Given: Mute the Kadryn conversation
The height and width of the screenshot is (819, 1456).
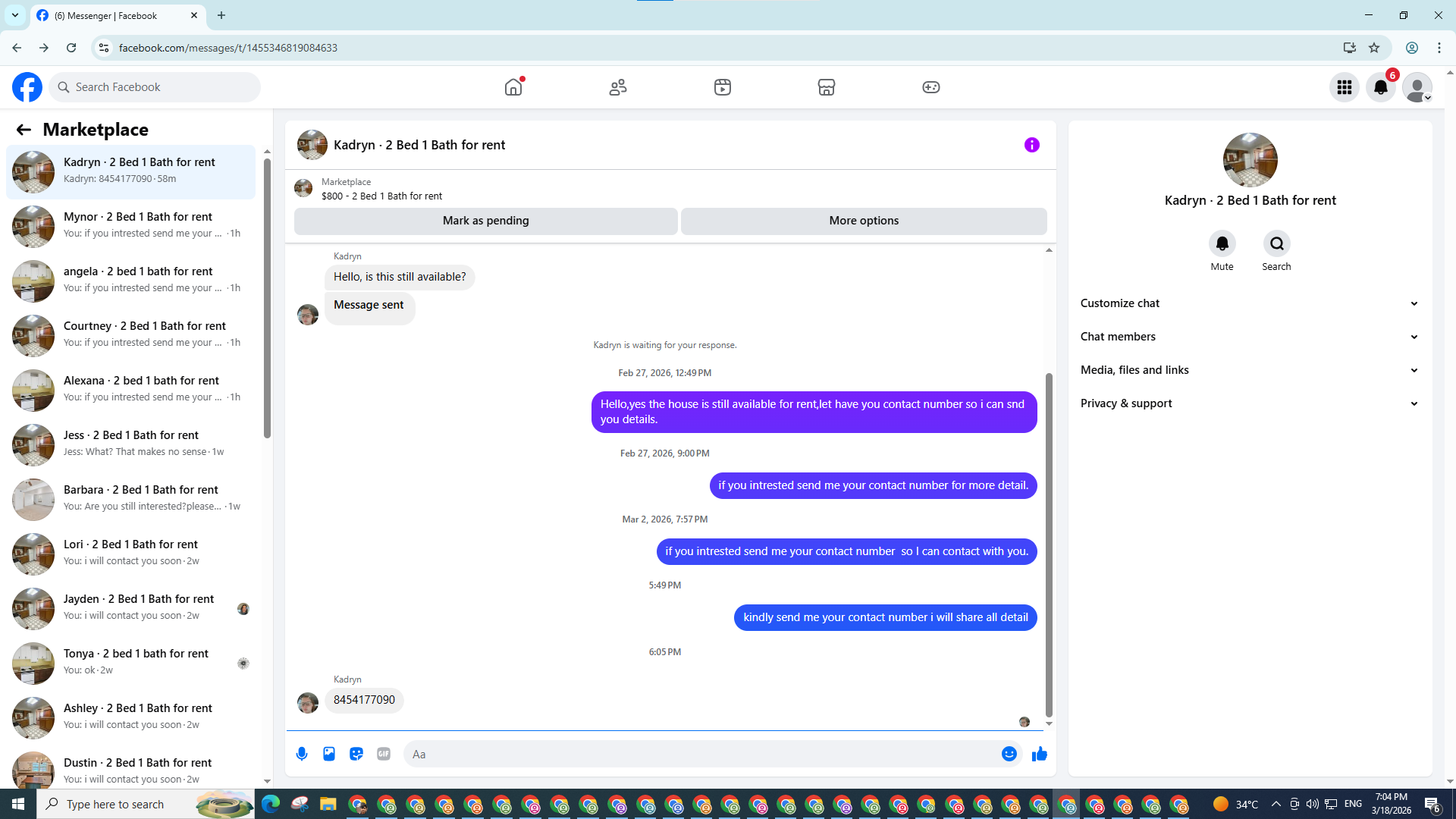Looking at the screenshot, I should click(1222, 244).
